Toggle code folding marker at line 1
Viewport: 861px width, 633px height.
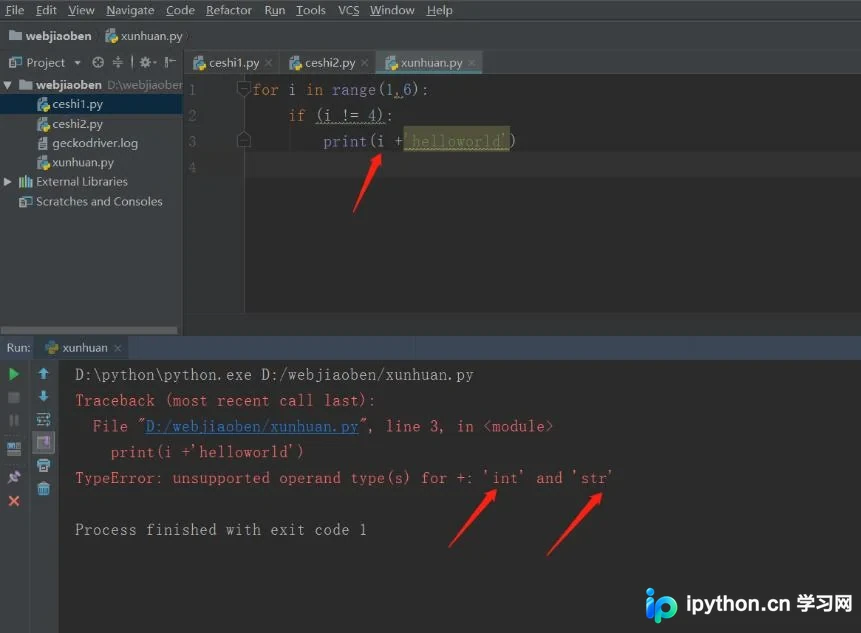243,88
